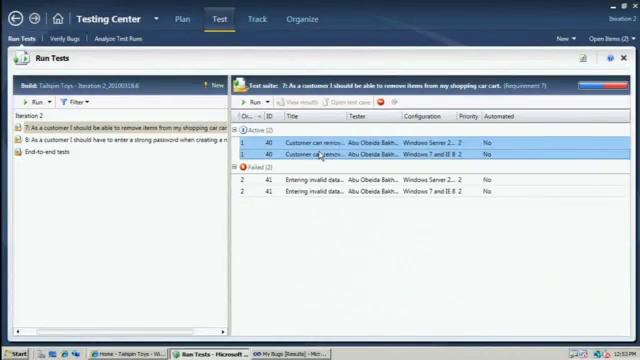
Task: Click the Test suite header icon
Action: [240, 85]
